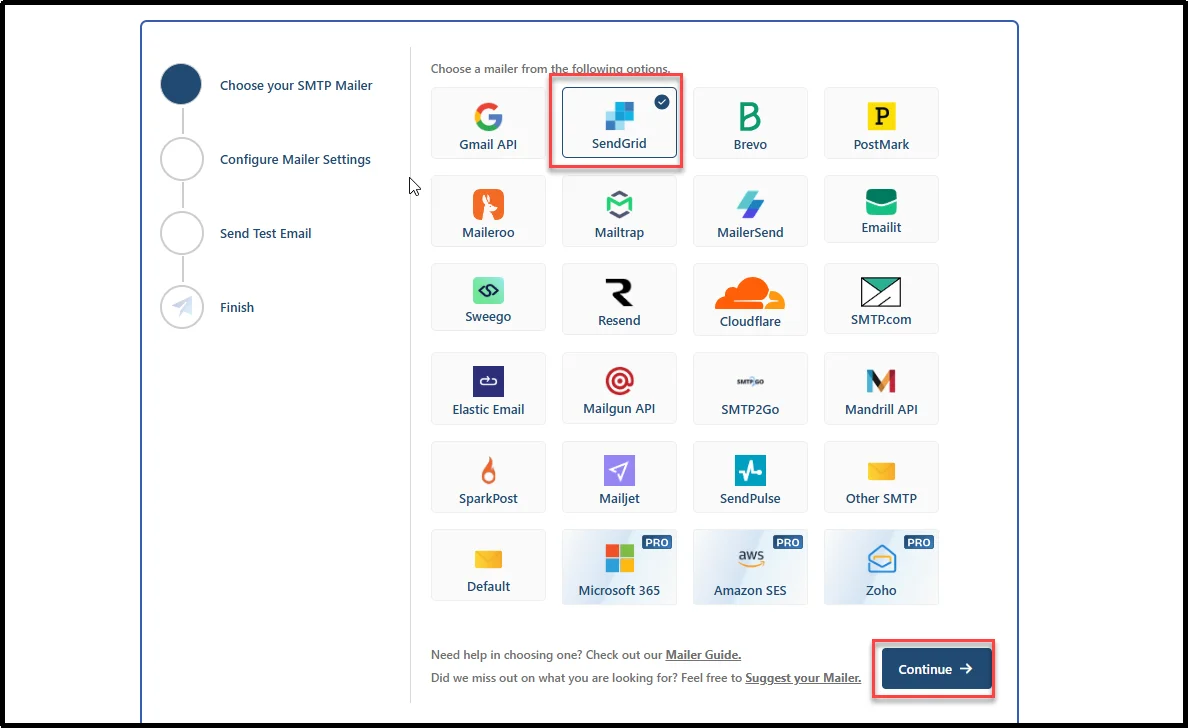Screen dimensions: 1188x728
Task: Choose the Default mailer icon
Action: click(x=488, y=559)
